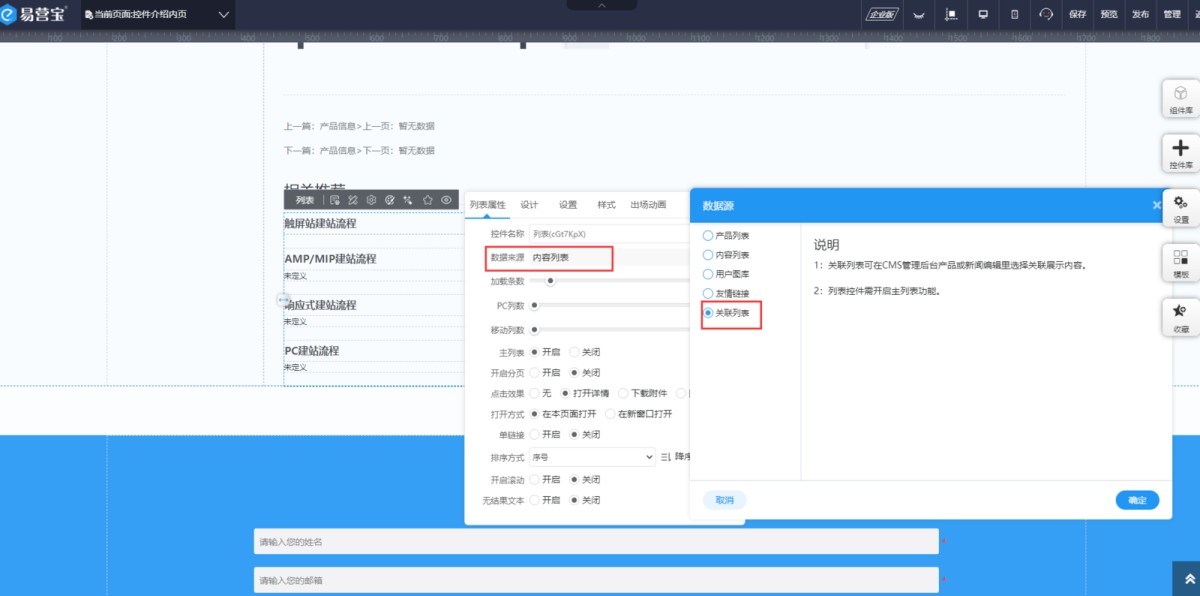
Task: Switch to mobile phone preview icon
Action: point(1014,14)
